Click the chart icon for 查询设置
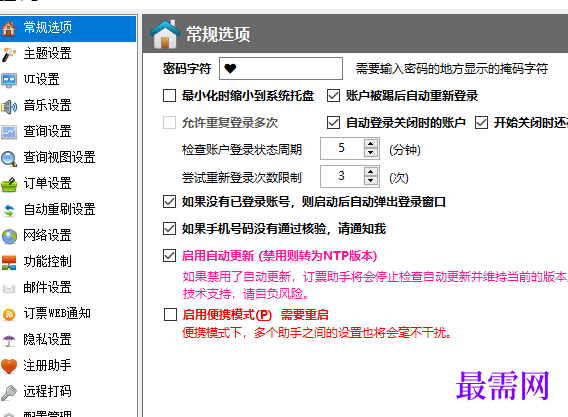 click(x=9, y=132)
